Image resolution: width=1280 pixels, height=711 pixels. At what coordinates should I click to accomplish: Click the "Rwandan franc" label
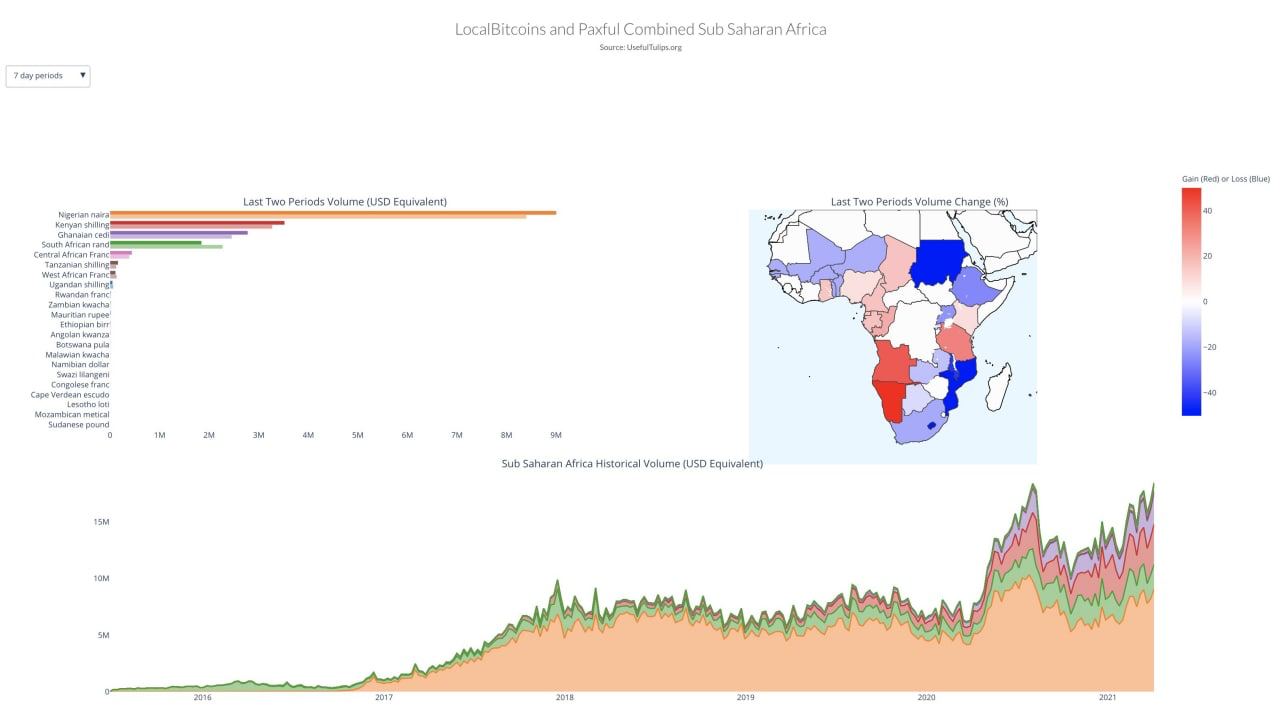(83, 295)
